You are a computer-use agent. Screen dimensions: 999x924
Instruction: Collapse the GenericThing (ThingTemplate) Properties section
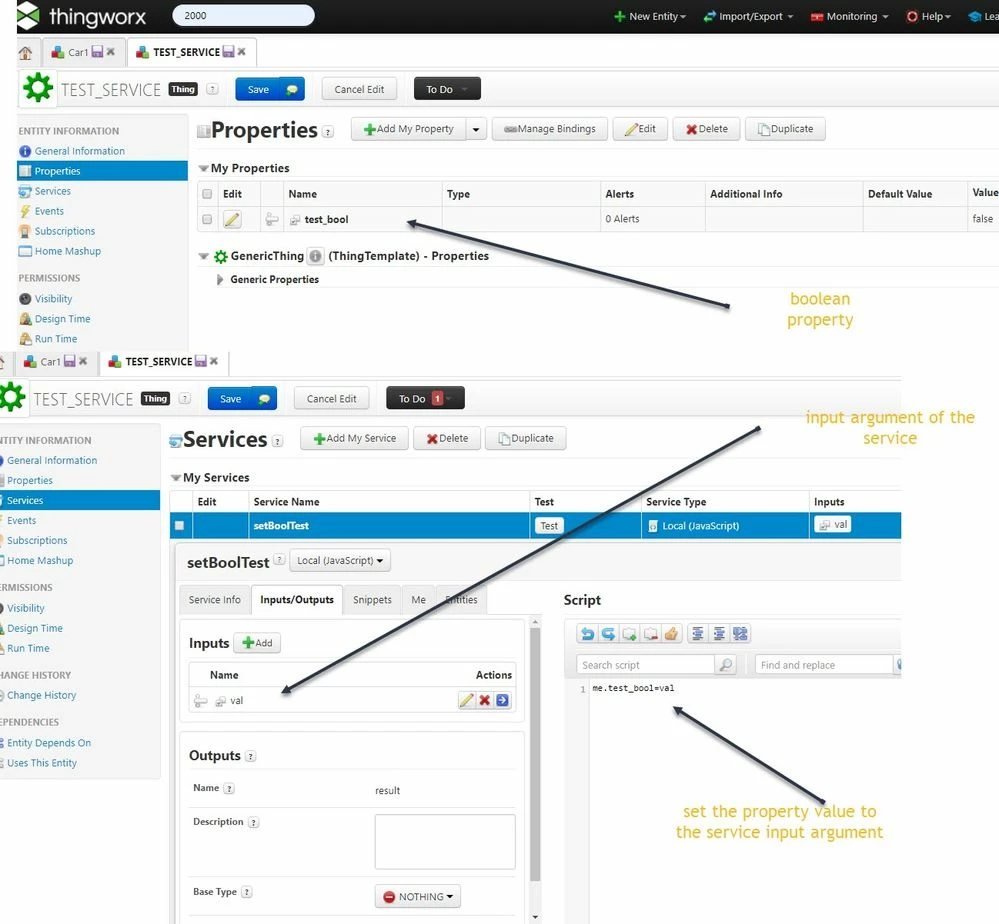tap(203, 256)
